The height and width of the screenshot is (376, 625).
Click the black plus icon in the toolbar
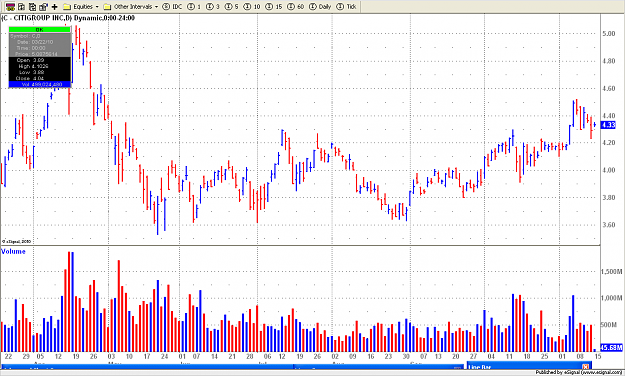pos(55,6)
